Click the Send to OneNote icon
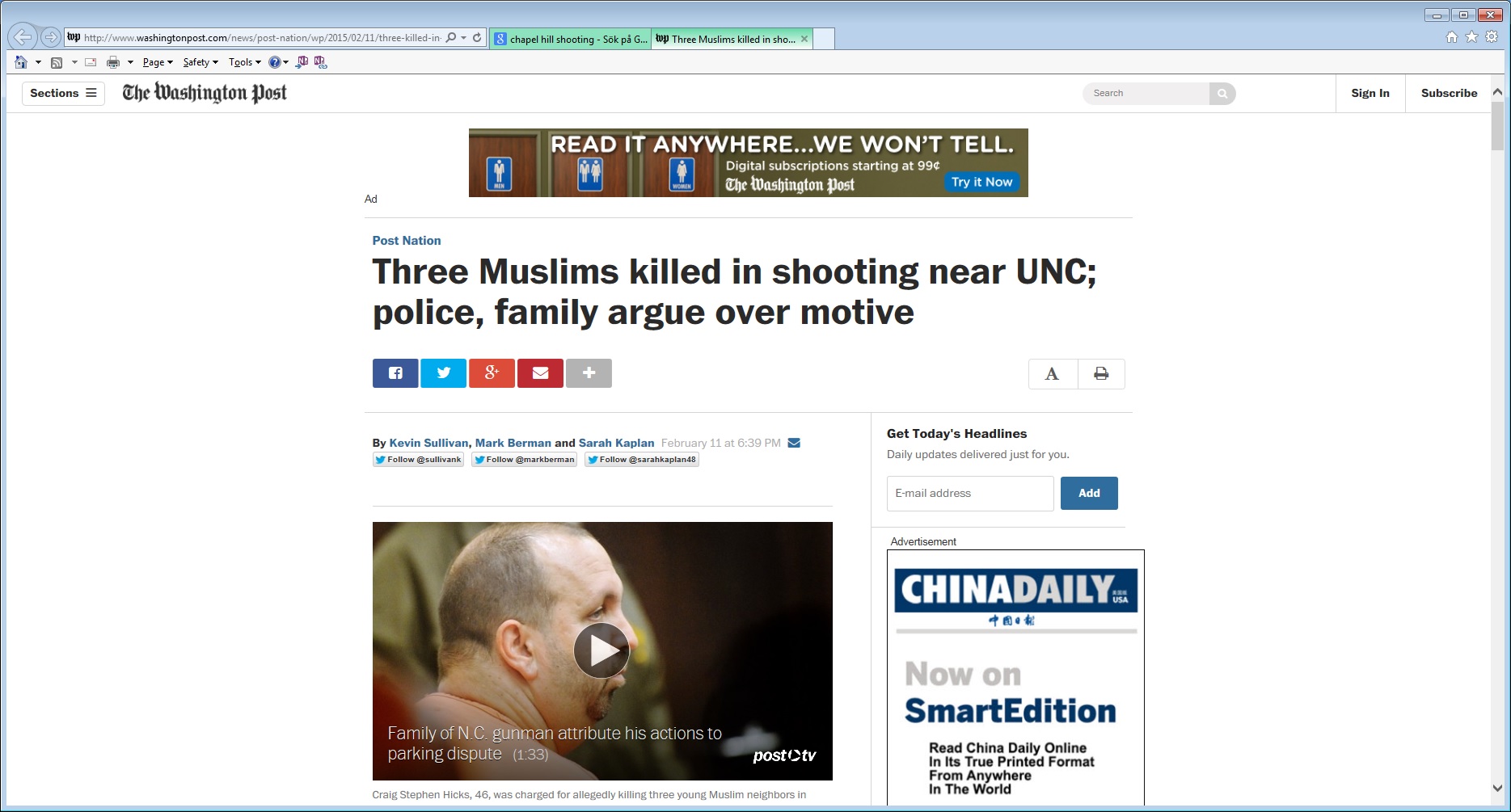The height and width of the screenshot is (812, 1511). pyautogui.click(x=302, y=62)
